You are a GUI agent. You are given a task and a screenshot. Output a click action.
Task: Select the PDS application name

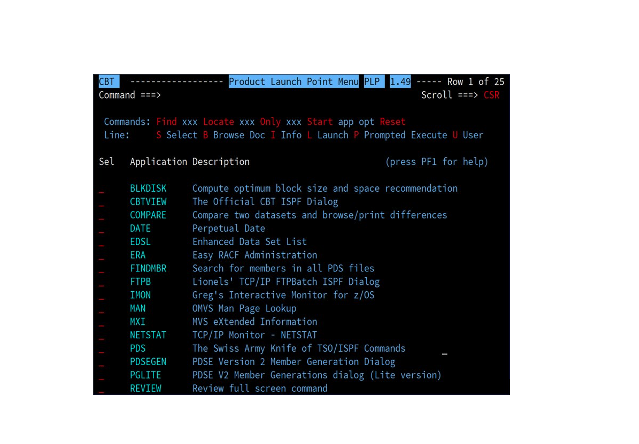(138, 349)
